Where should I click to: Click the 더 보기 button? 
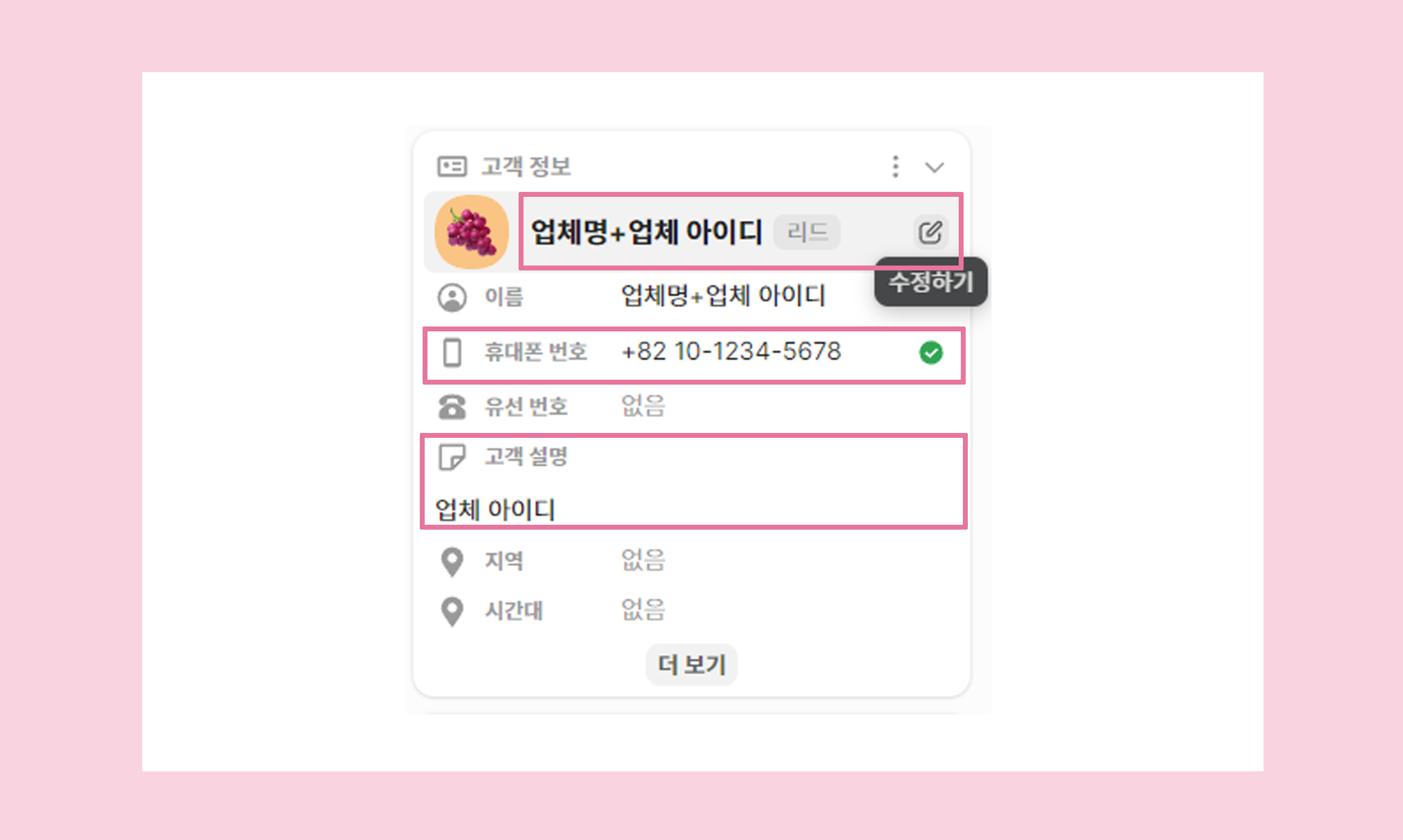pos(691,664)
